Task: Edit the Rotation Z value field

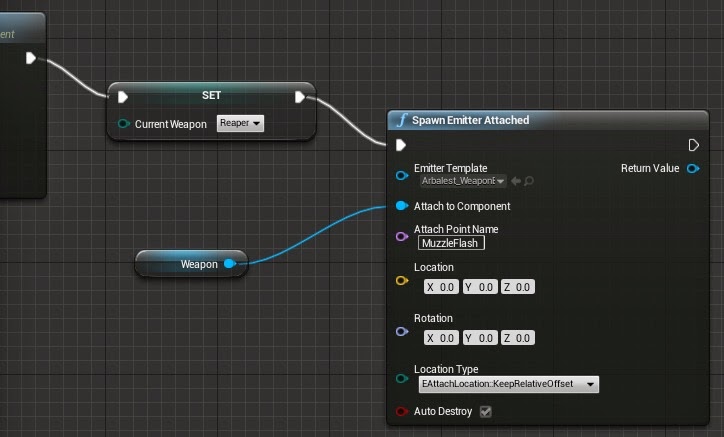Action: [518, 338]
